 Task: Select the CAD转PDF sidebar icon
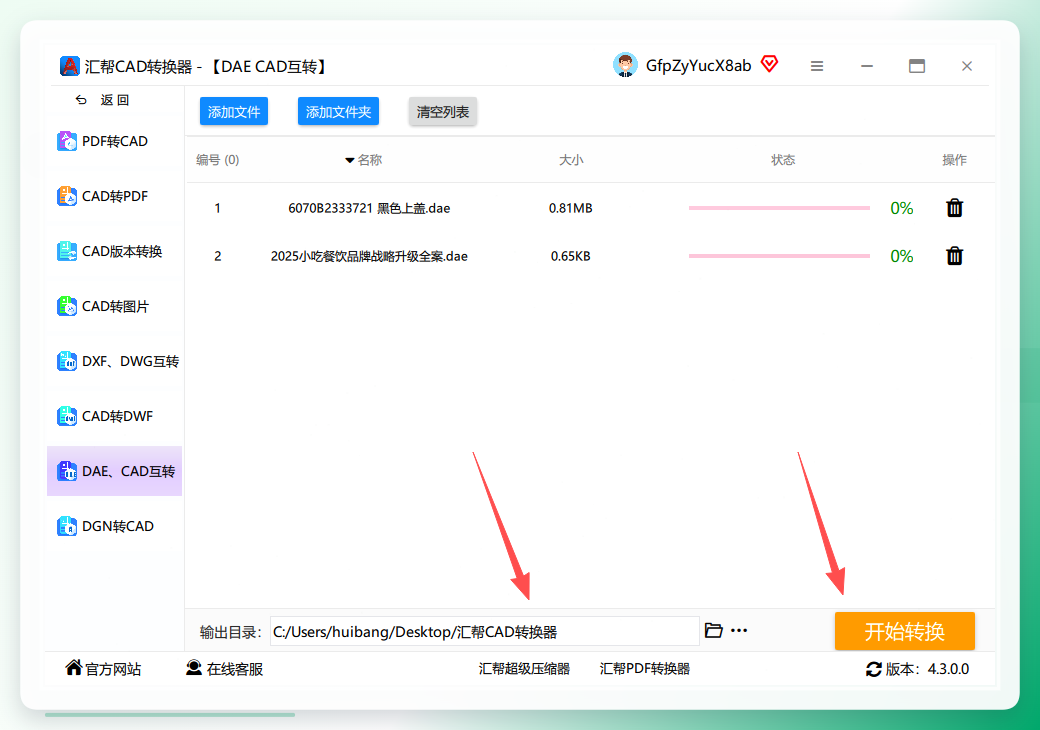click(67, 196)
